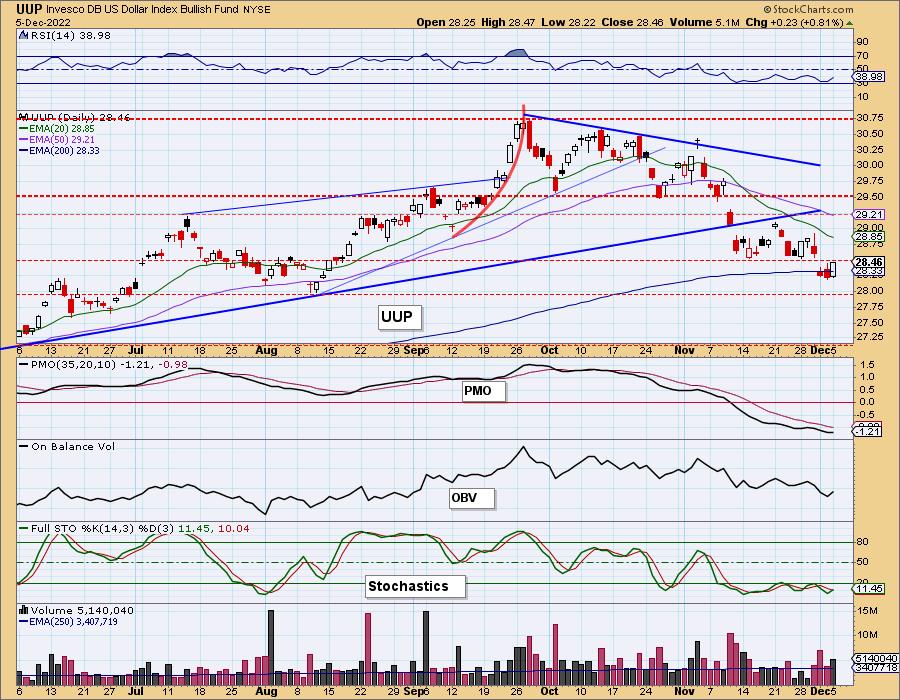Click the bar-chart icon beside Volume 5,140,040
The height and width of the screenshot is (700, 900).
[x=24, y=610]
